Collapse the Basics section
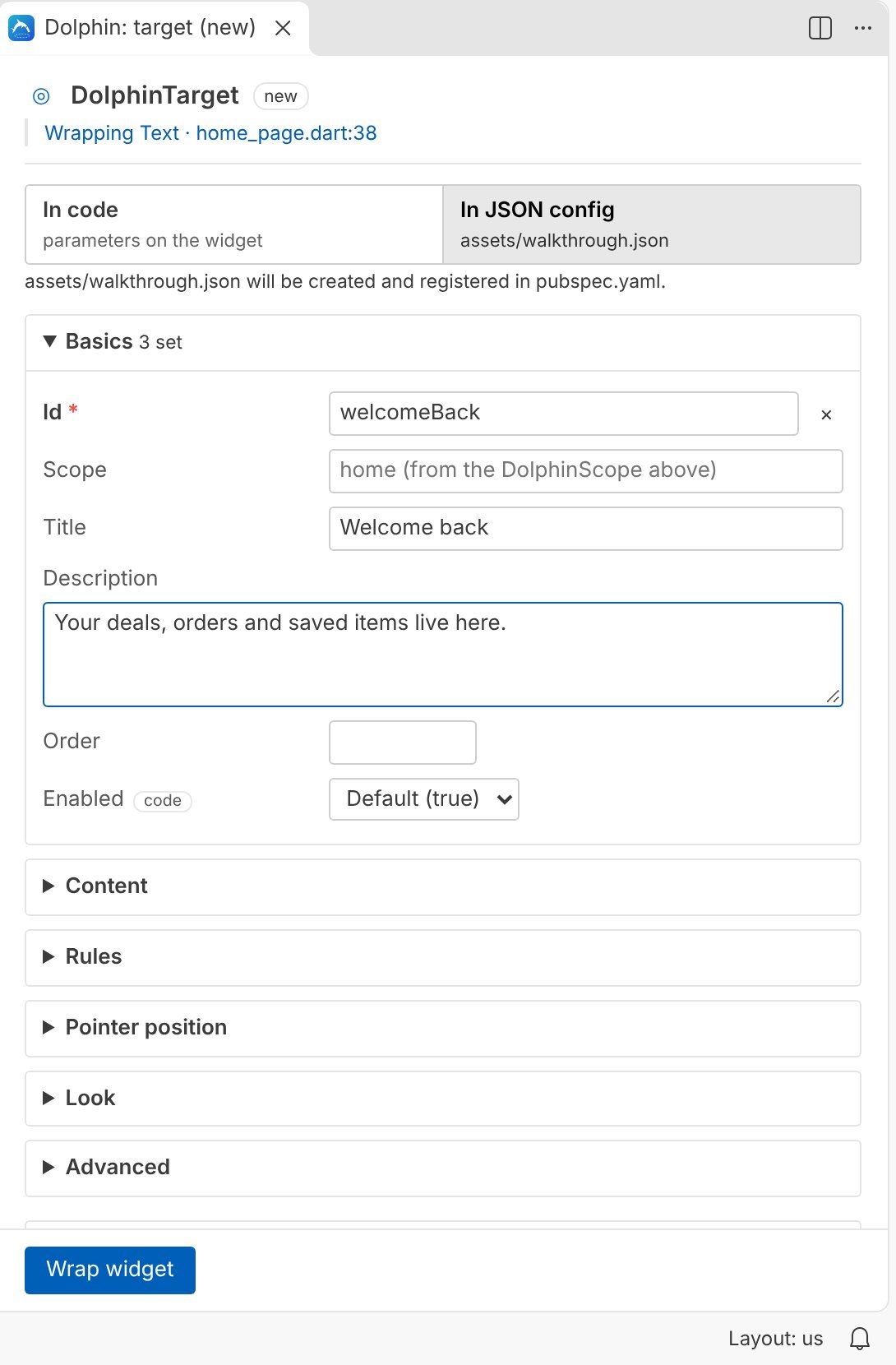The image size is (896, 1365). point(443,342)
